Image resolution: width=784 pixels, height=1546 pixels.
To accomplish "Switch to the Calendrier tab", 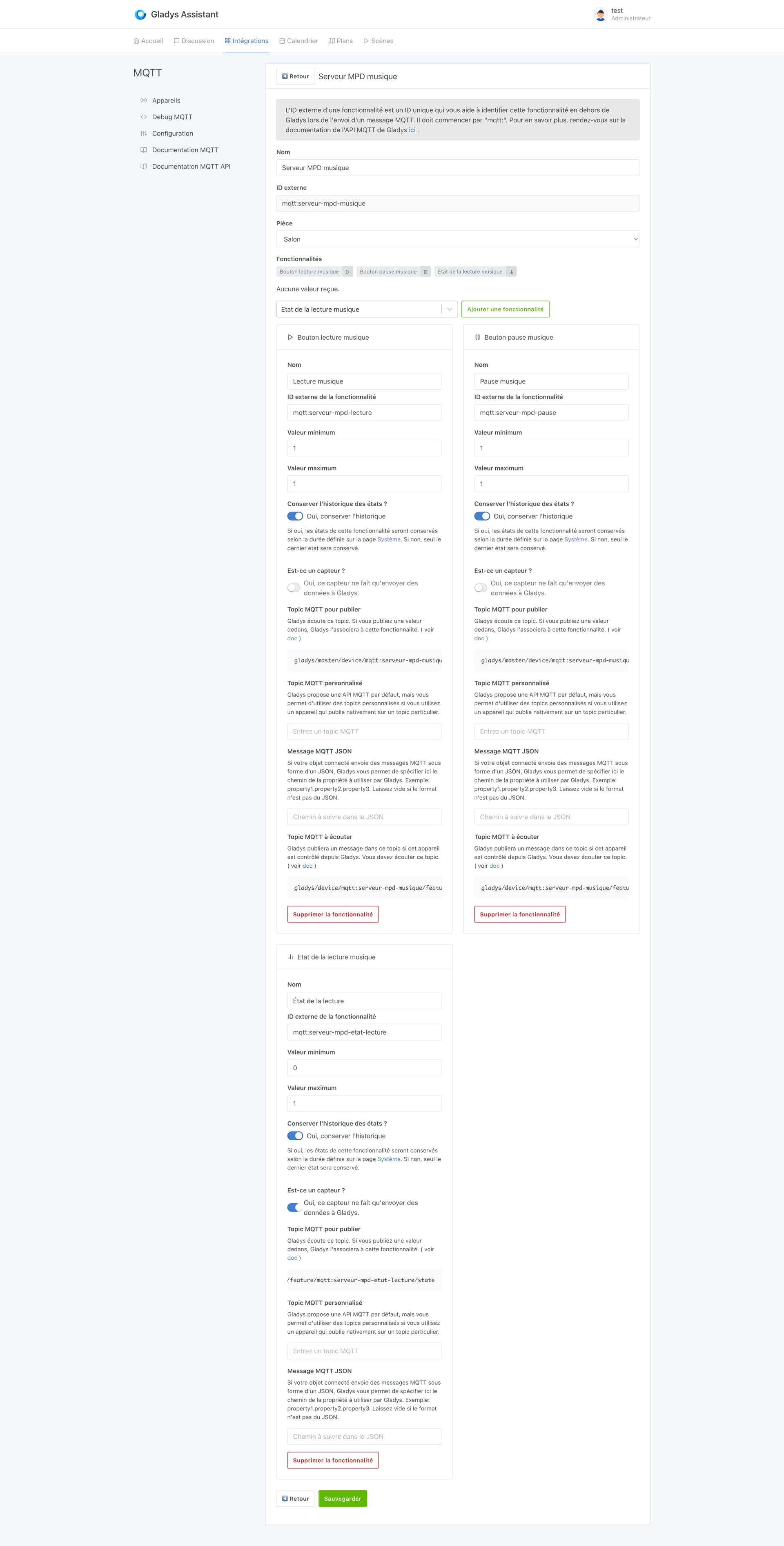I will 298,41.
